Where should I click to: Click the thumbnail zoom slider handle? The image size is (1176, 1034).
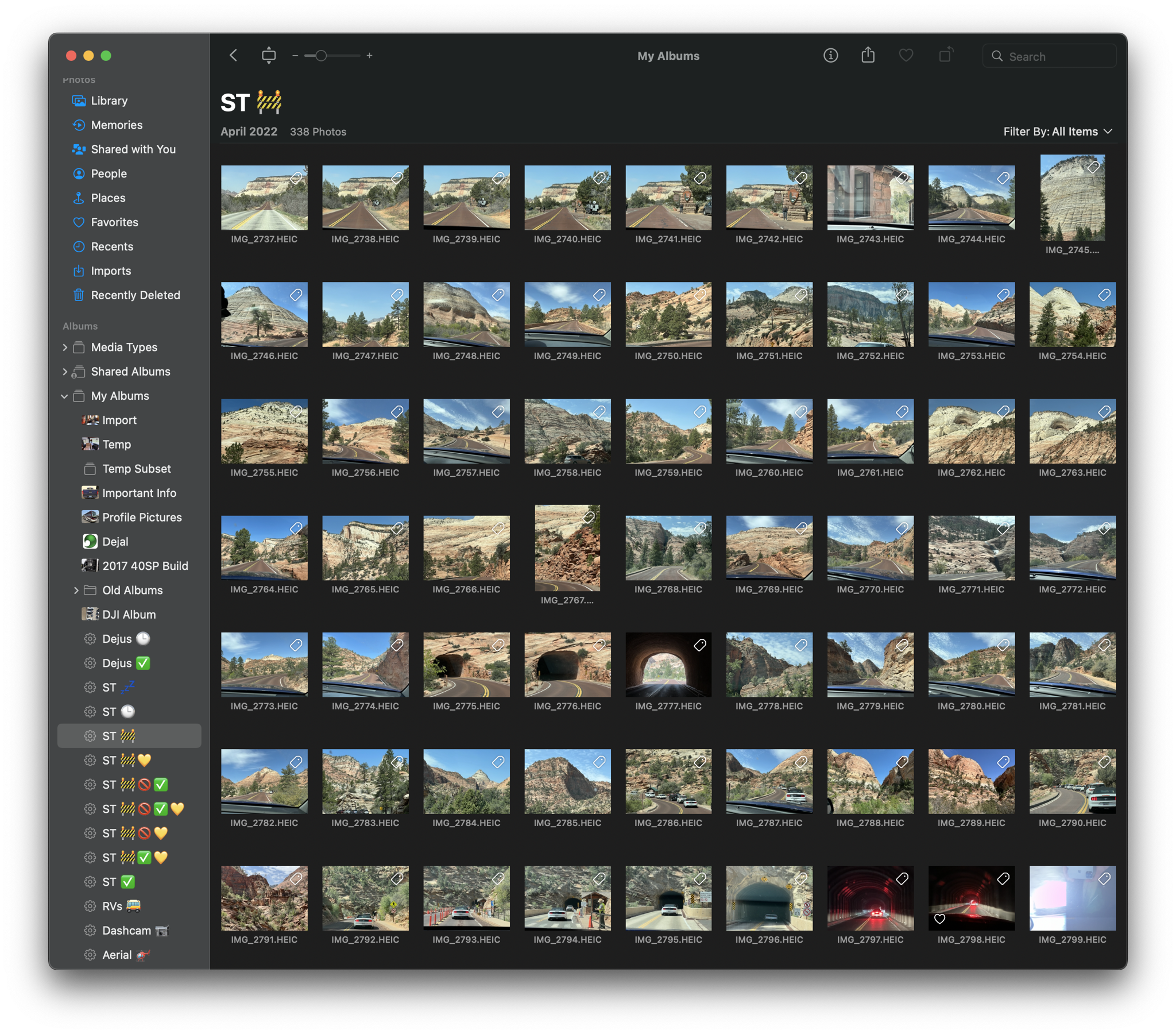[321, 56]
